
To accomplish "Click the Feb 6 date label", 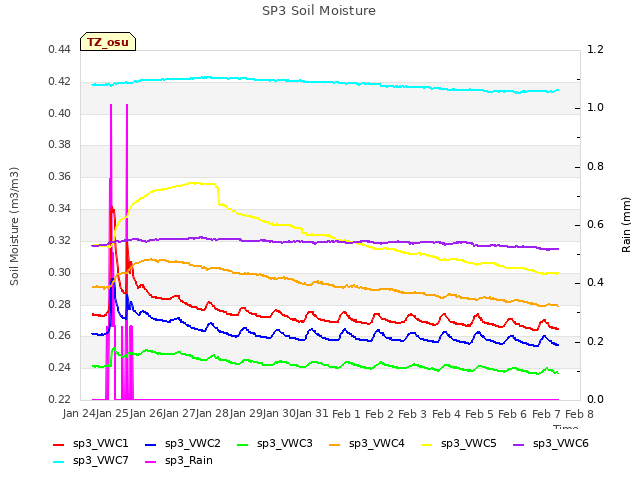I will [512, 414].
